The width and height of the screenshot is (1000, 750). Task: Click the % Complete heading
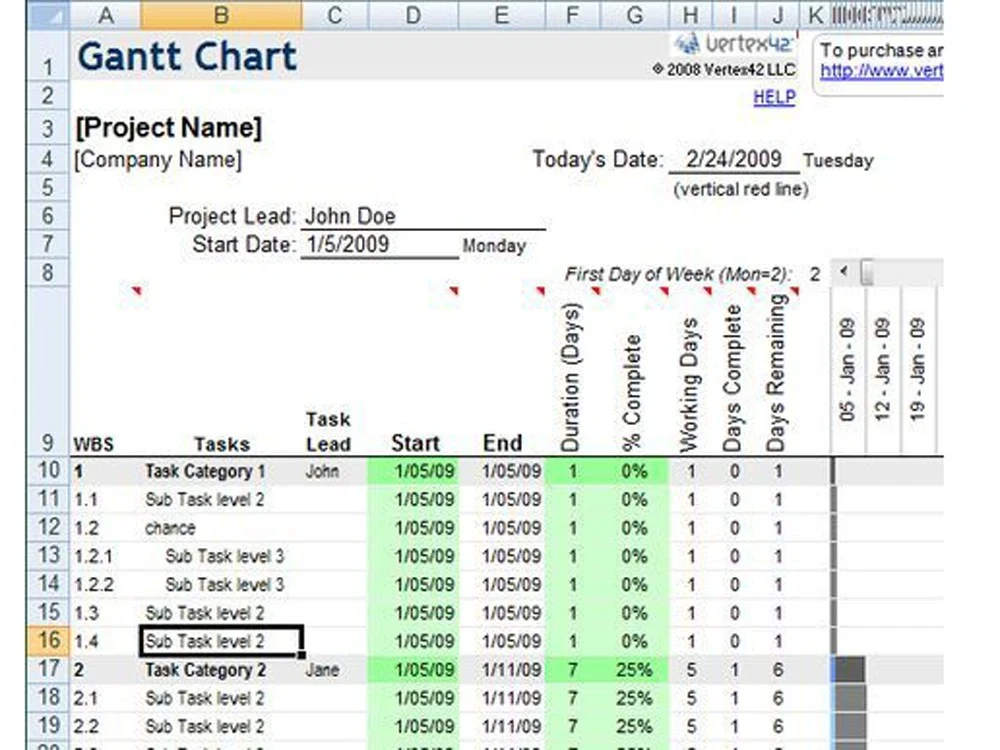[x=633, y=393]
